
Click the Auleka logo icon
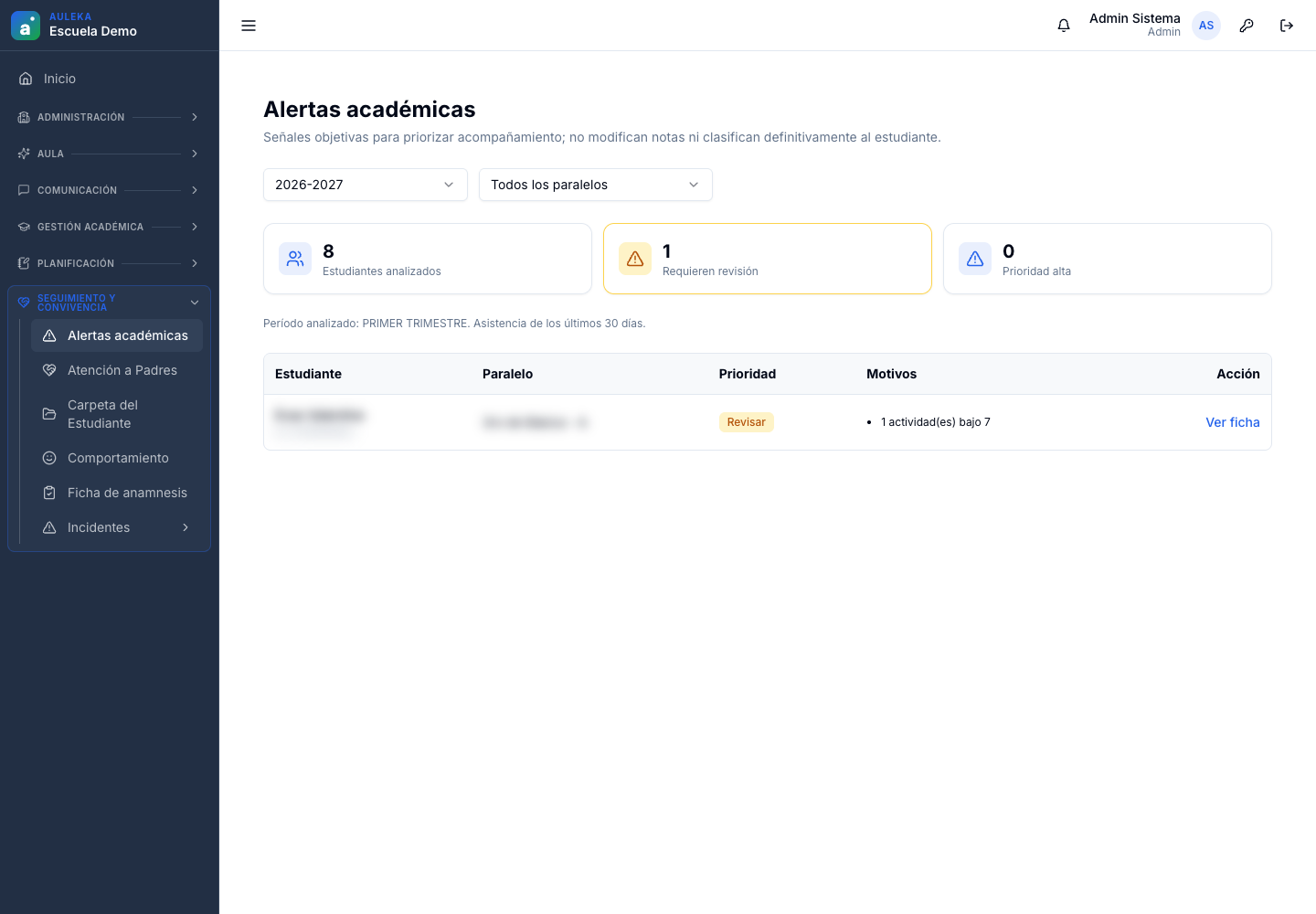point(26,26)
